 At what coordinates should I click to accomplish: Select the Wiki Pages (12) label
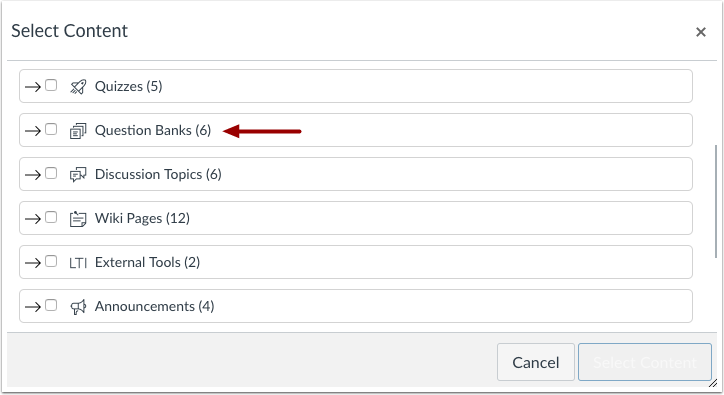(142, 219)
